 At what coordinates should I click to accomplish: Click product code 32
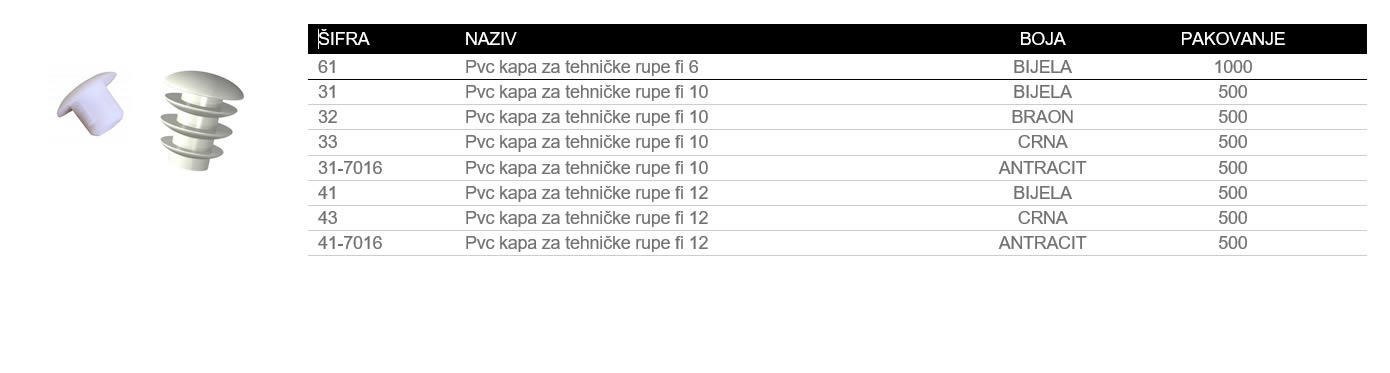pyautogui.click(x=328, y=117)
